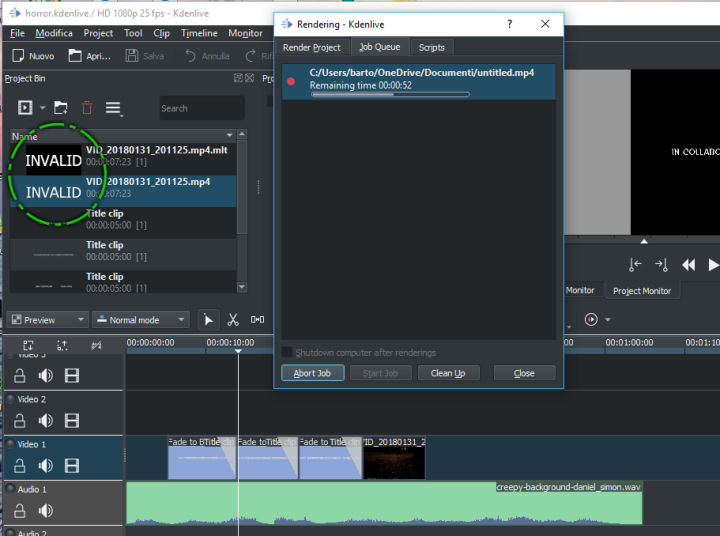This screenshot has width=720, height=536.
Task: Switch to the Project Monitor tab
Action: (642, 291)
